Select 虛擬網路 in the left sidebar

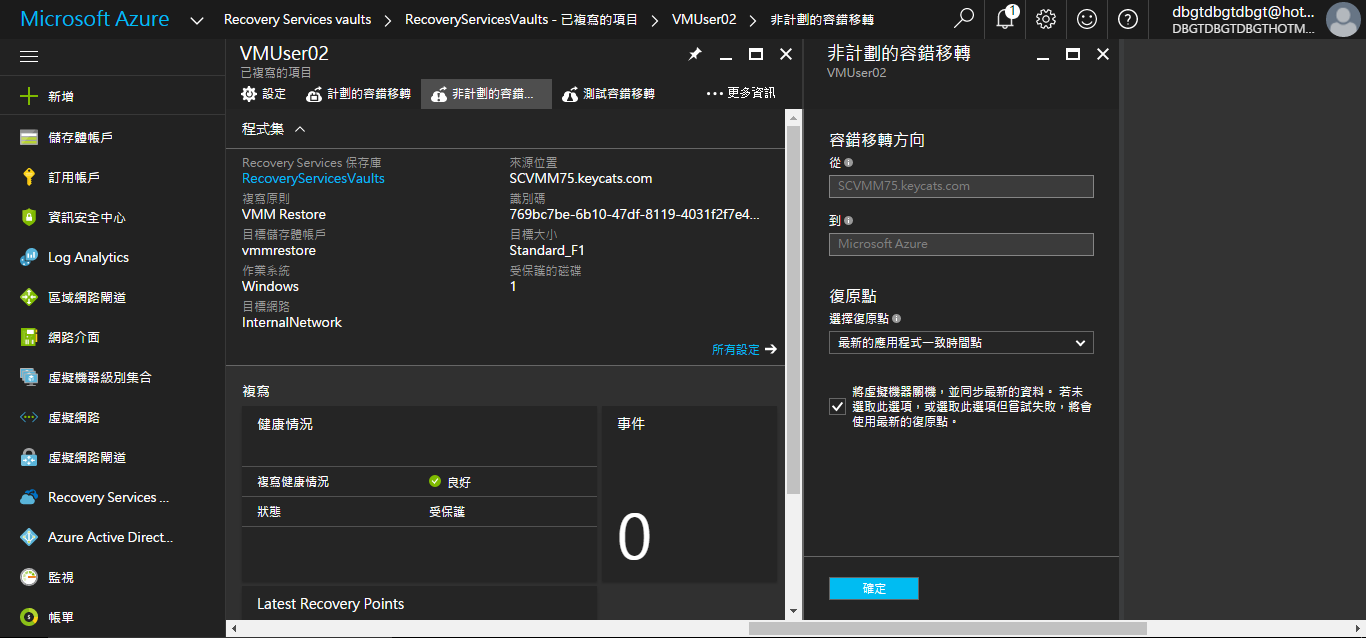pos(75,417)
